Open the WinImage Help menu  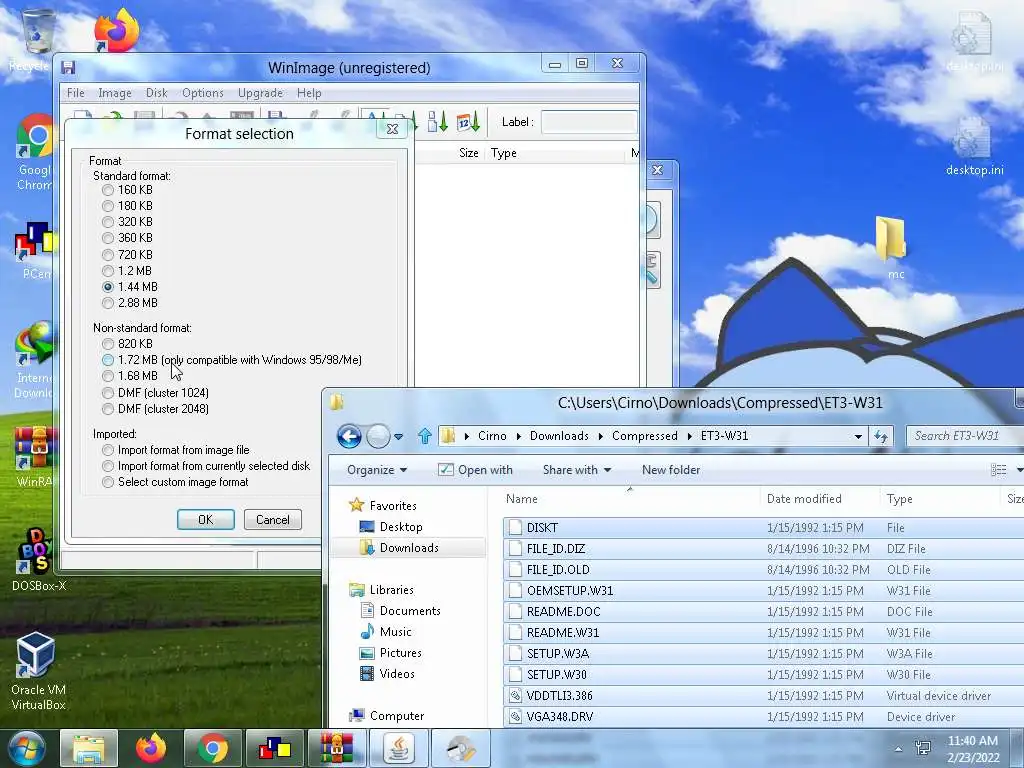click(309, 93)
